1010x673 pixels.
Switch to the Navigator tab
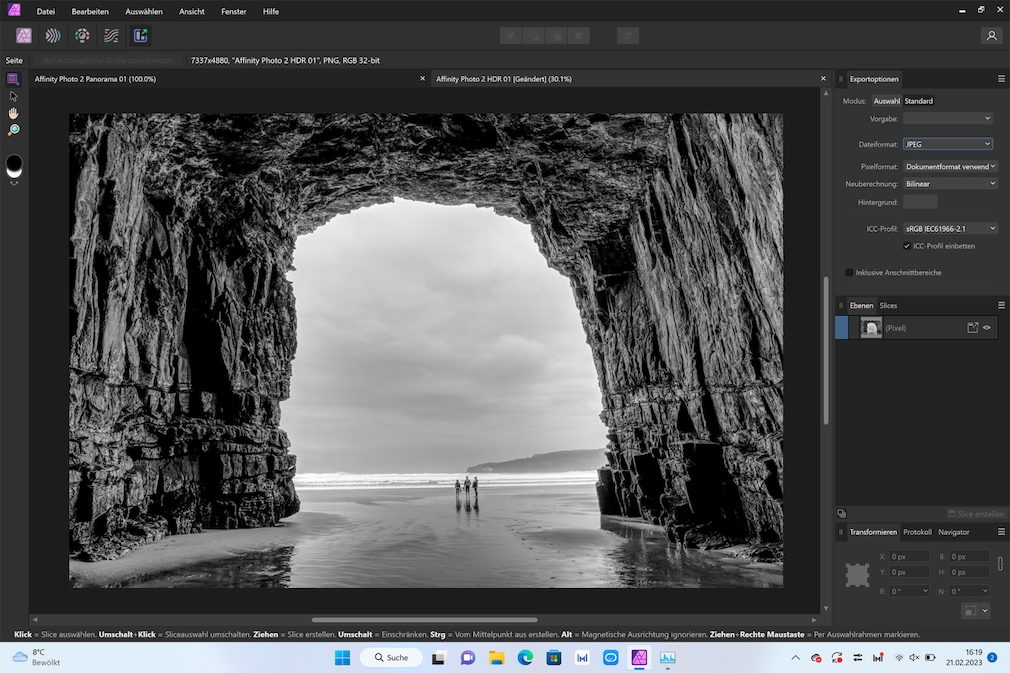[954, 532]
